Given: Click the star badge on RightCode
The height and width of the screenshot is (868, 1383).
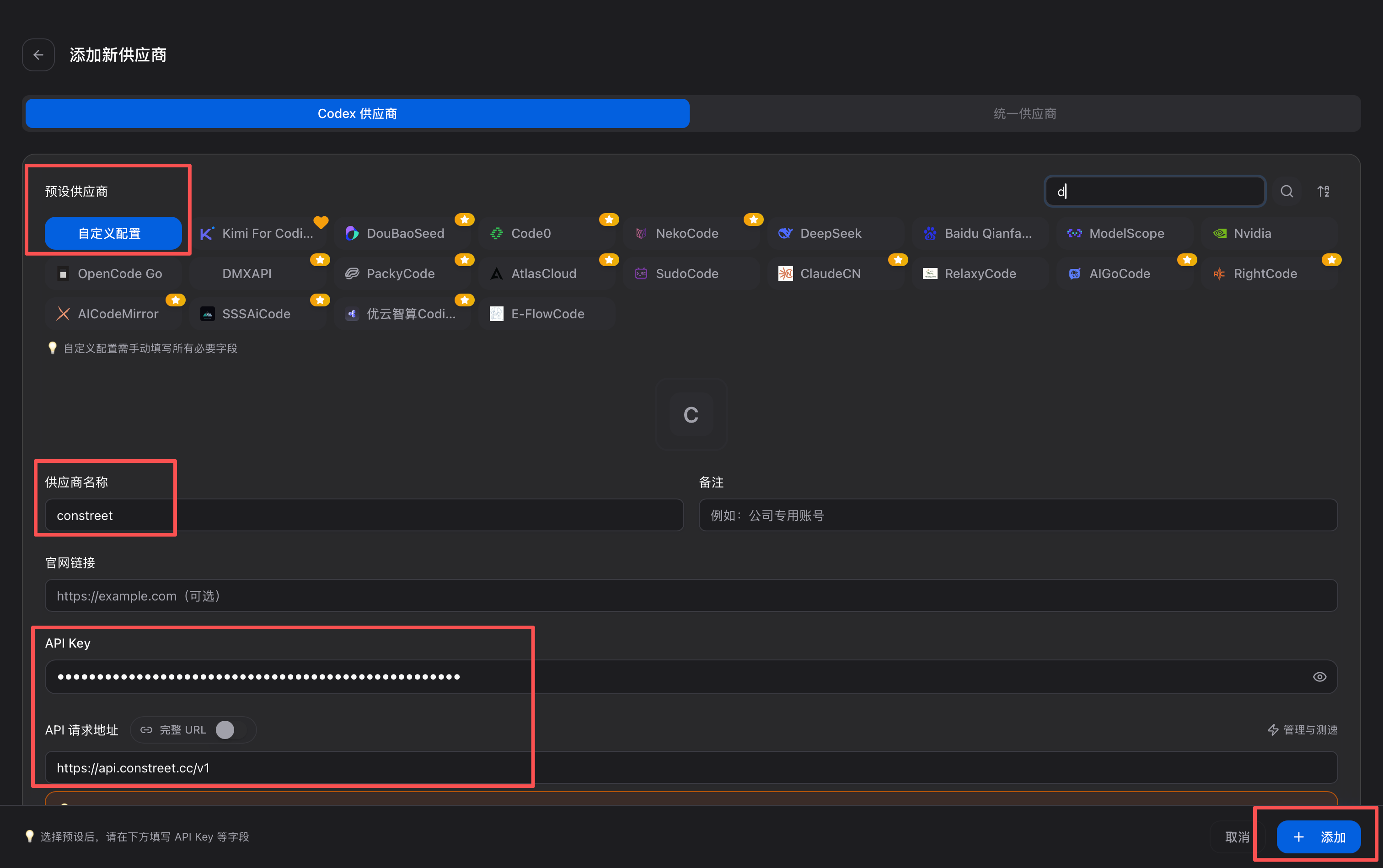Looking at the screenshot, I should coord(1331,259).
